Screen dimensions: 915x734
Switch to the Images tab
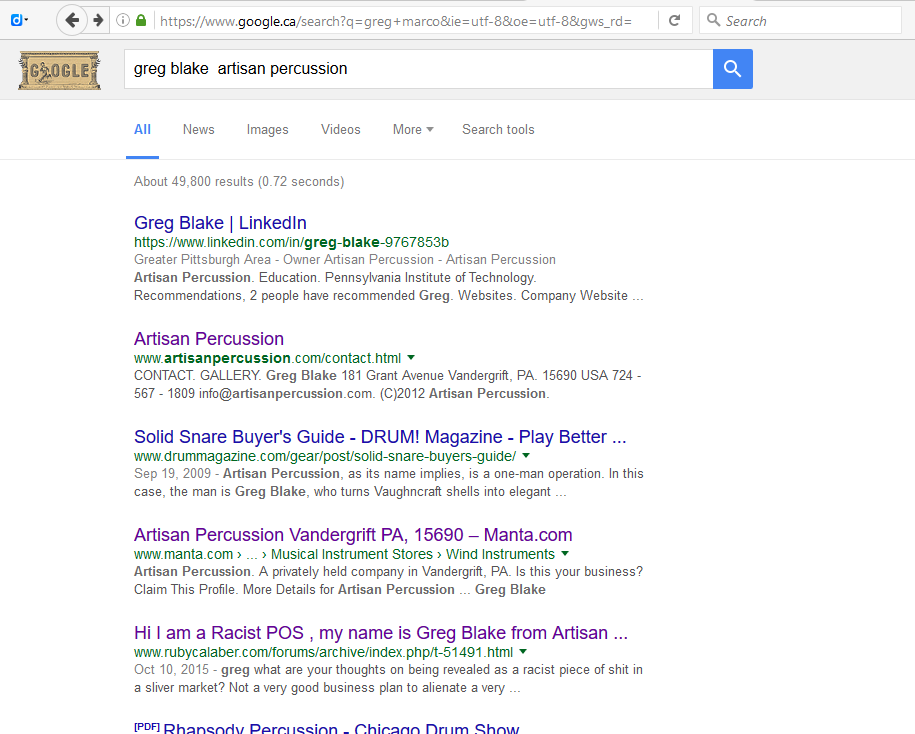point(267,130)
